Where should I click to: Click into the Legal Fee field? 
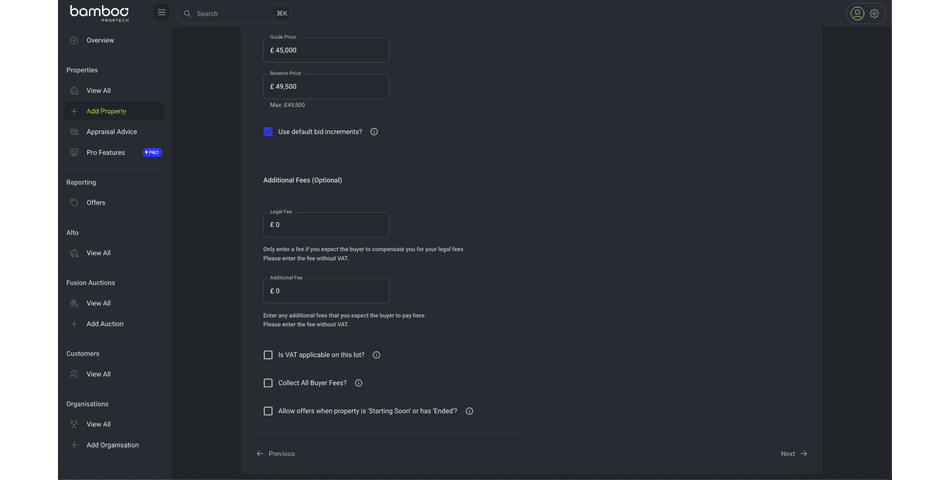326,225
